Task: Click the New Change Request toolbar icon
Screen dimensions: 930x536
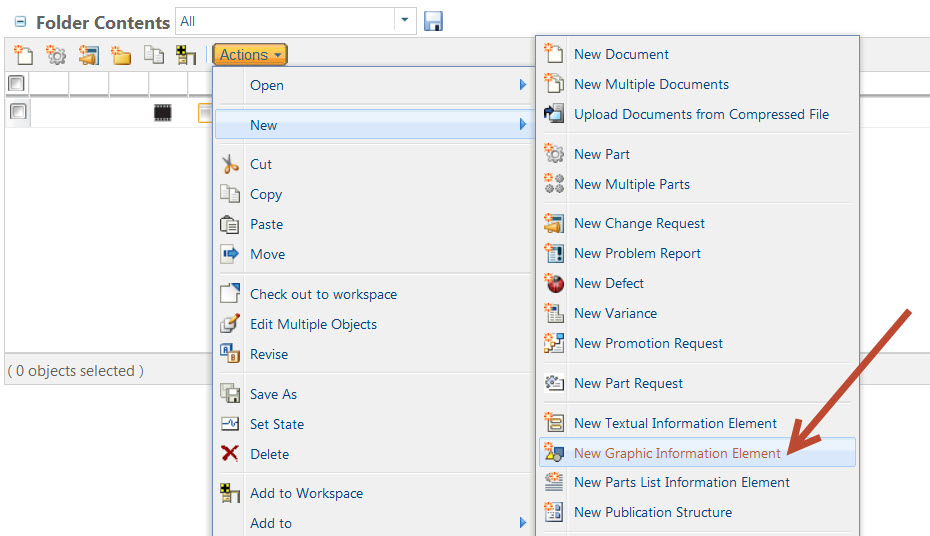Action: tap(88, 55)
